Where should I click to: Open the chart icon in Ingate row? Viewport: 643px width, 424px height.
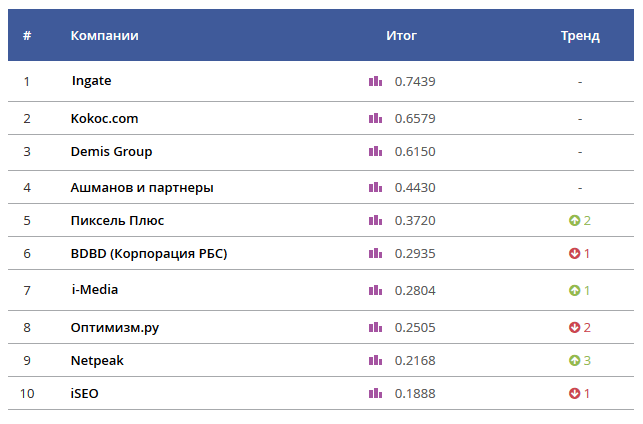(375, 81)
